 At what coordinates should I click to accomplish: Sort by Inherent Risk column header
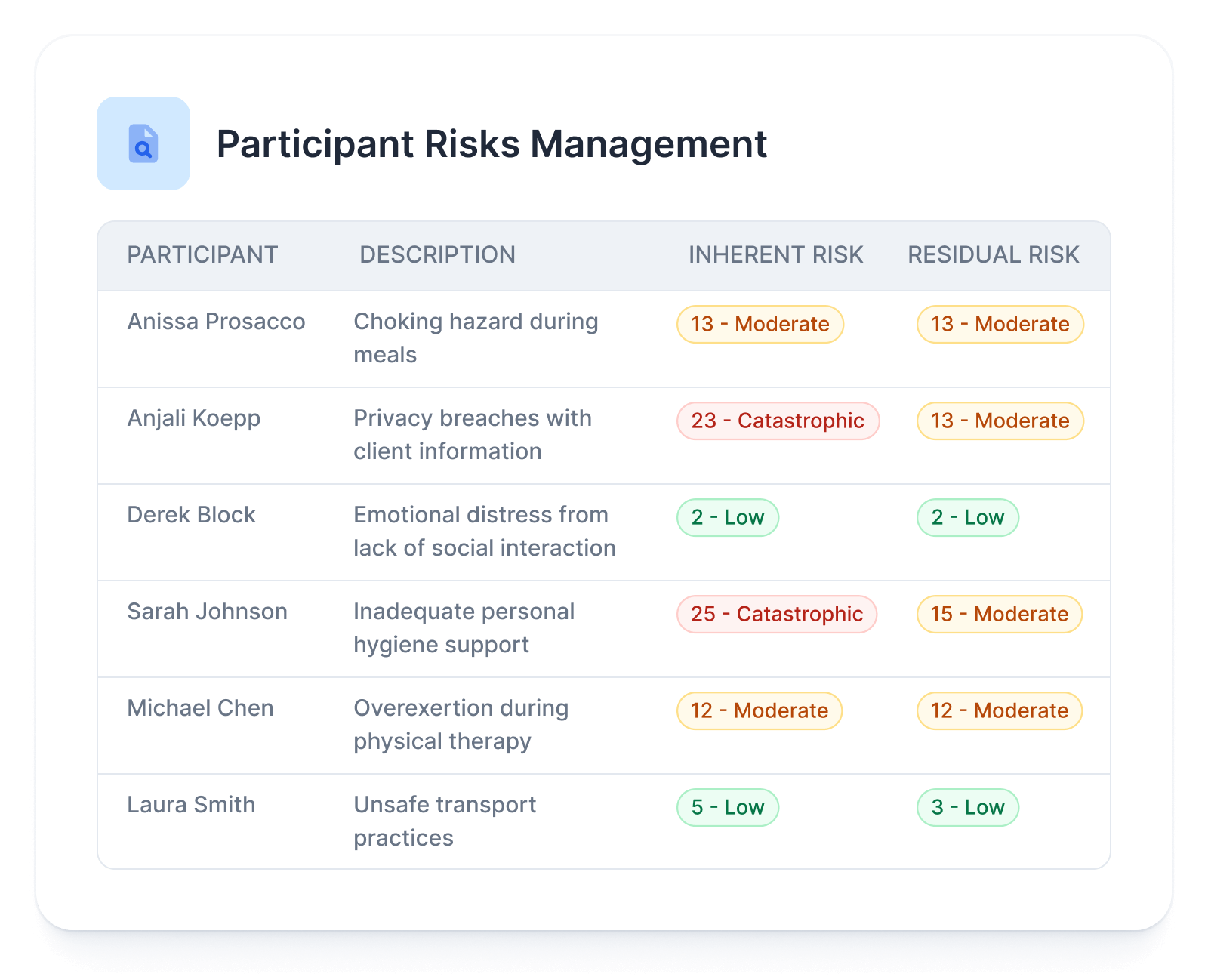coord(775,255)
